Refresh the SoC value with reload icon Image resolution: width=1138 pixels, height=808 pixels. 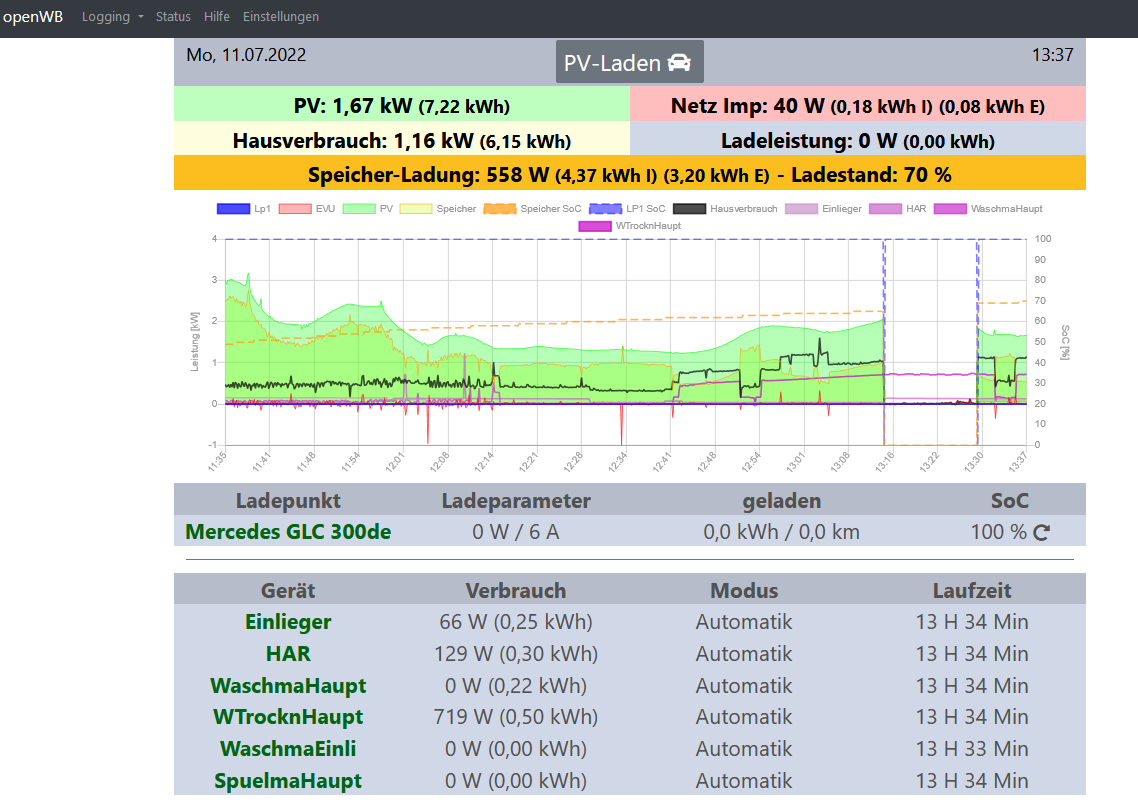1041,533
